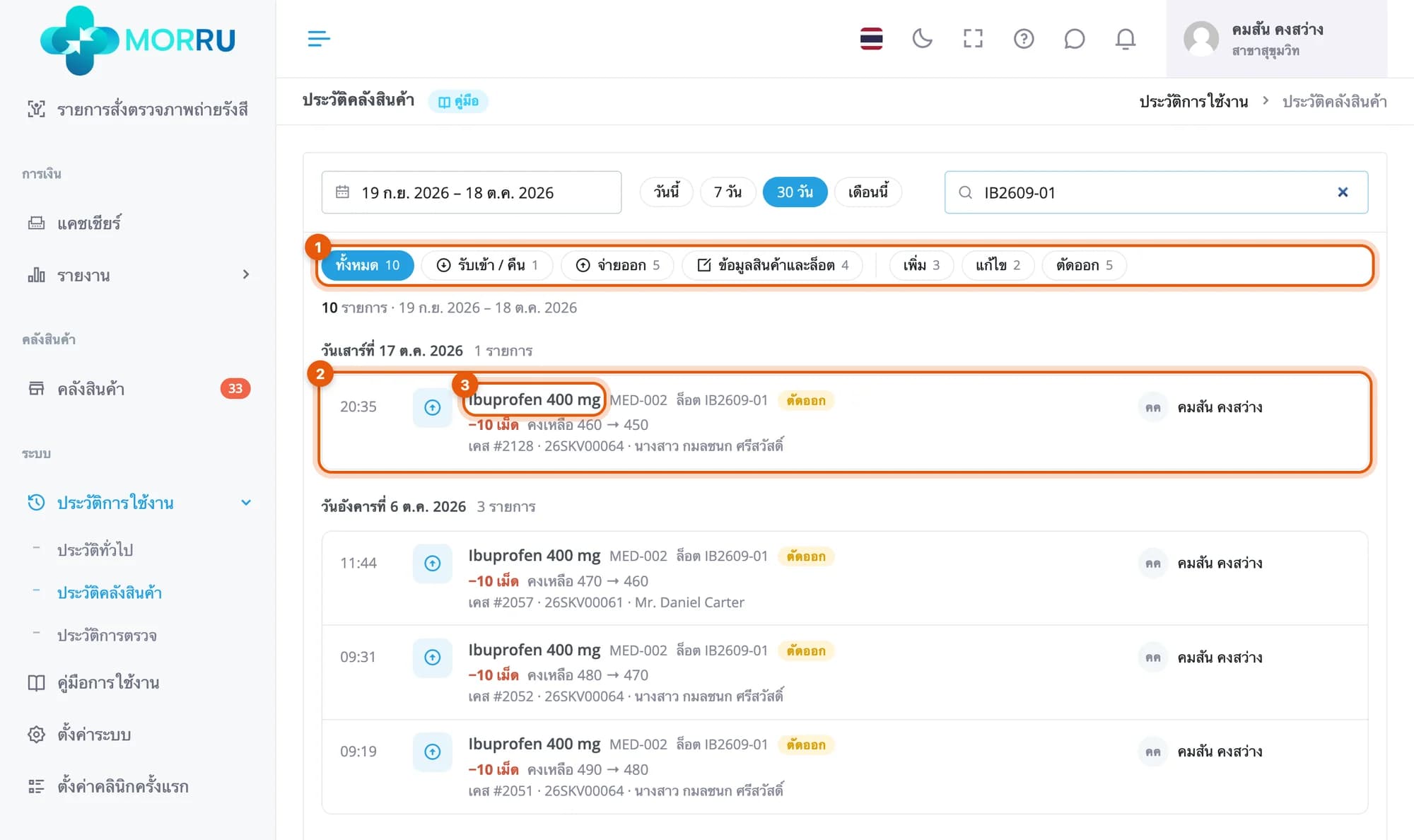The width and height of the screenshot is (1414, 840).
Task: Expand the รายงาน sidebar menu
Action: 138,275
